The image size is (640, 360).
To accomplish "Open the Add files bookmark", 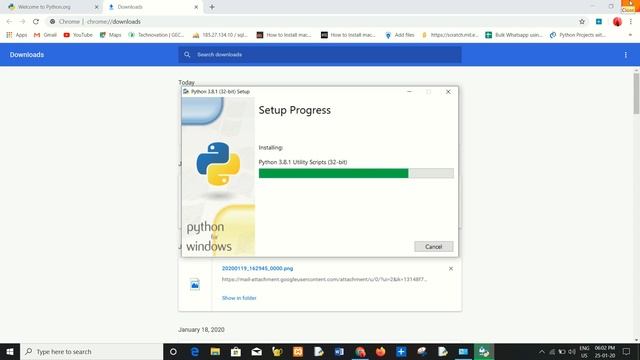I will 400,35.
